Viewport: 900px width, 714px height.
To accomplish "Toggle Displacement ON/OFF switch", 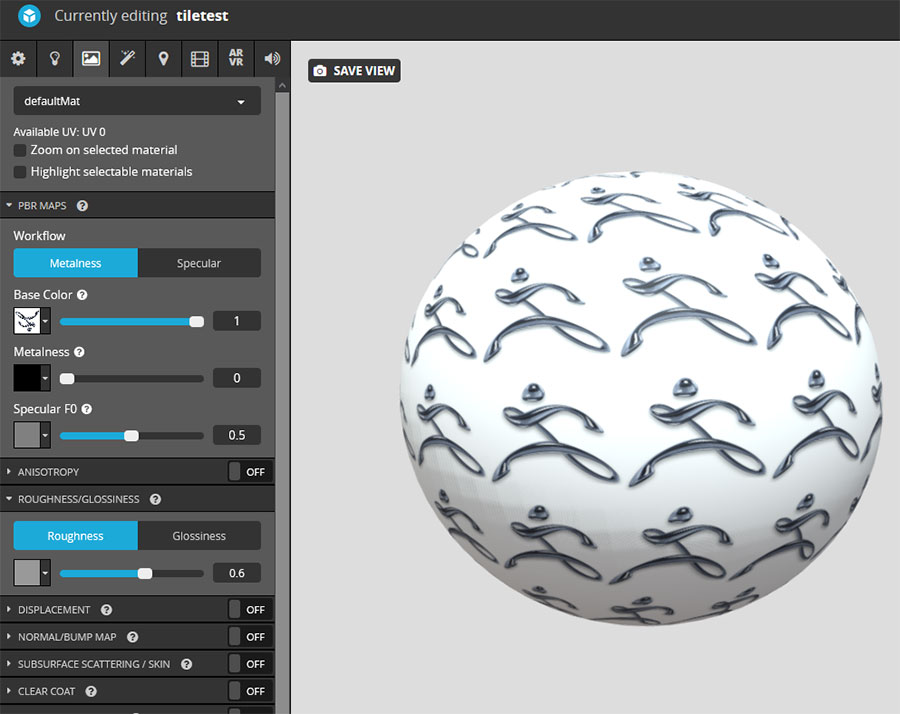I will tap(250, 610).
